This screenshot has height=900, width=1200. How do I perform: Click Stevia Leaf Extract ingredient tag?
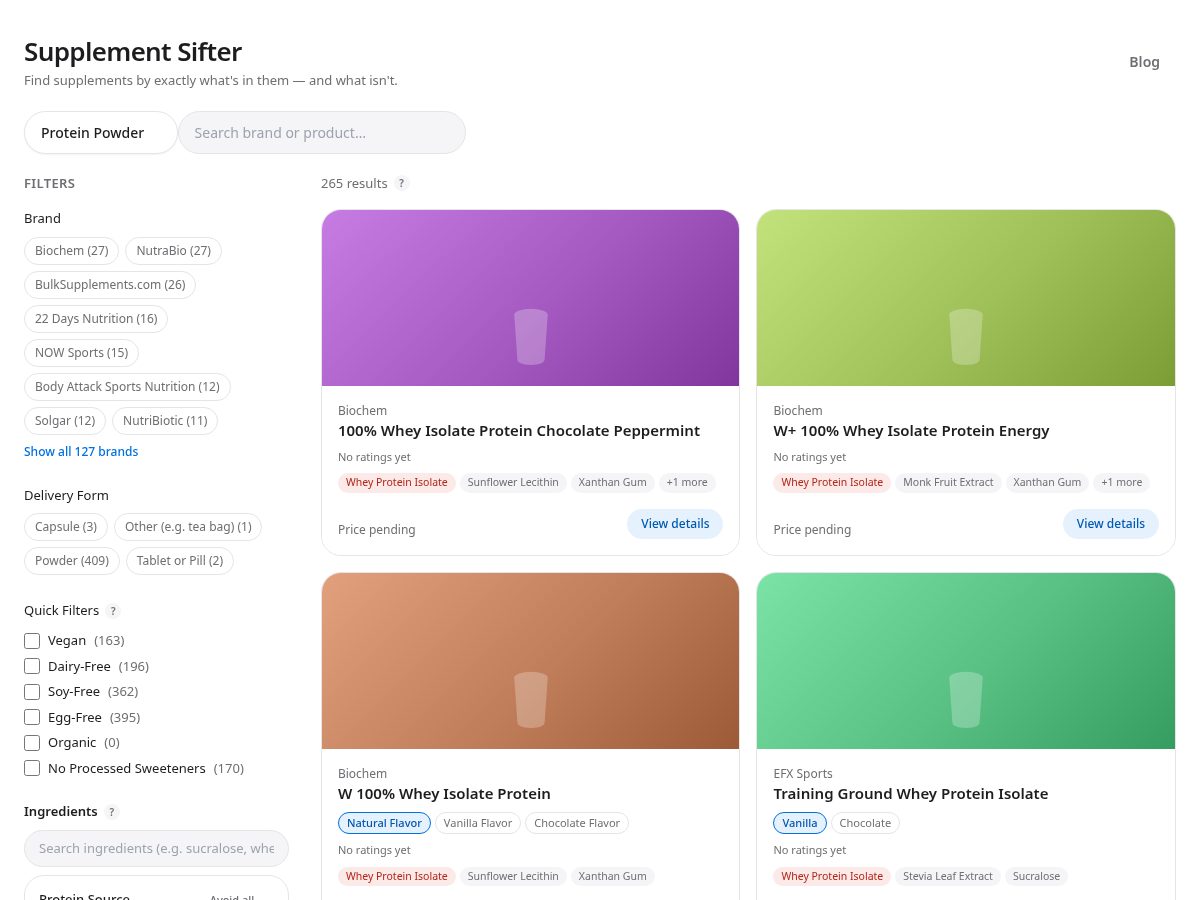click(x=948, y=876)
